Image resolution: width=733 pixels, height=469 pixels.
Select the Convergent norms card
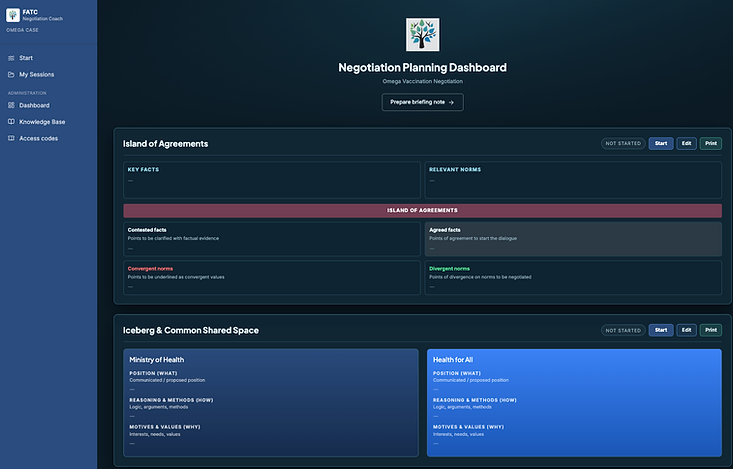[x=272, y=278]
